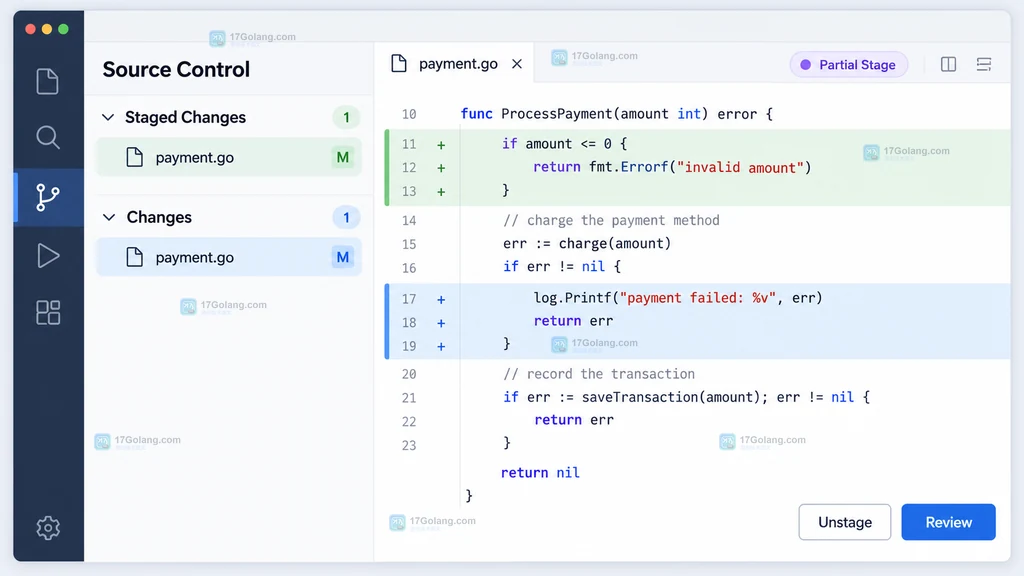
Task: Switch to the payment.go editor tab
Action: point(454,63)
